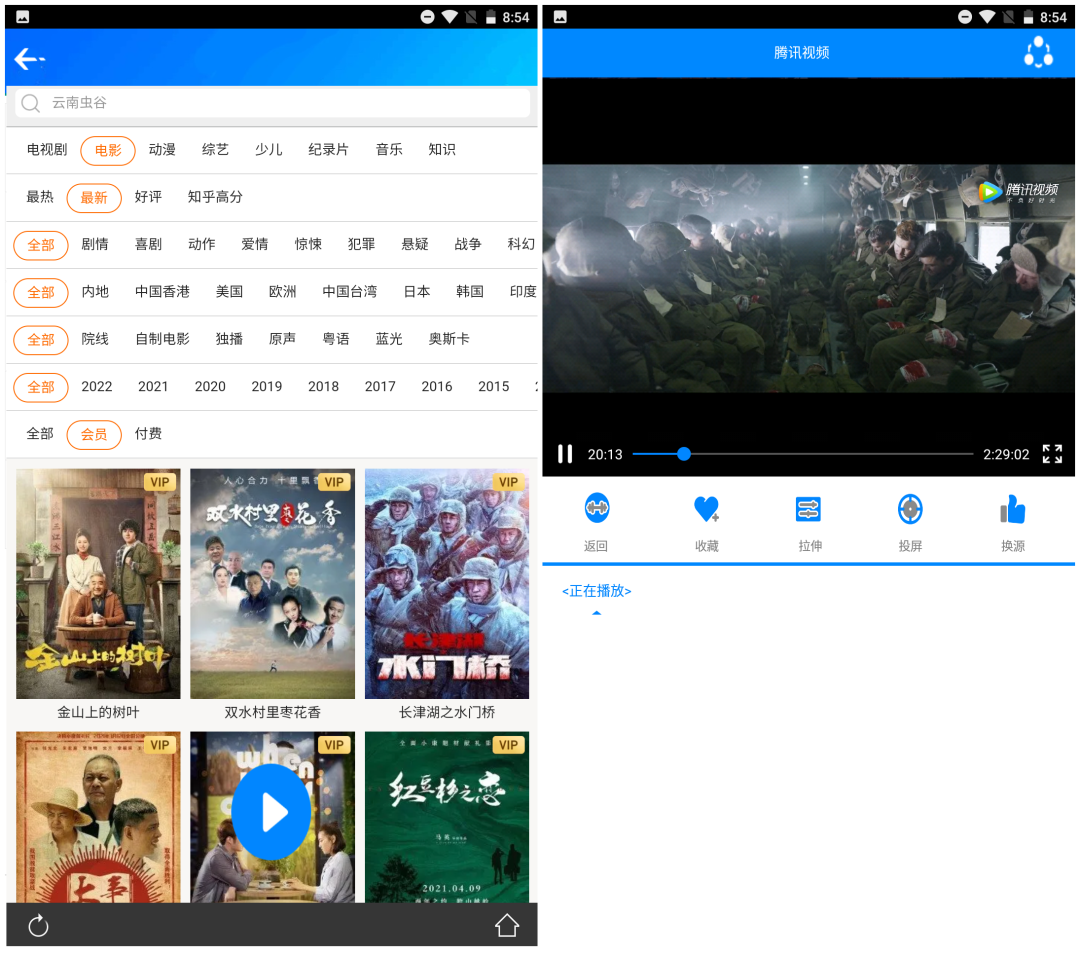Click the refresh icon in the bottom bar
1080x957 pixels.
pos(39,925)
